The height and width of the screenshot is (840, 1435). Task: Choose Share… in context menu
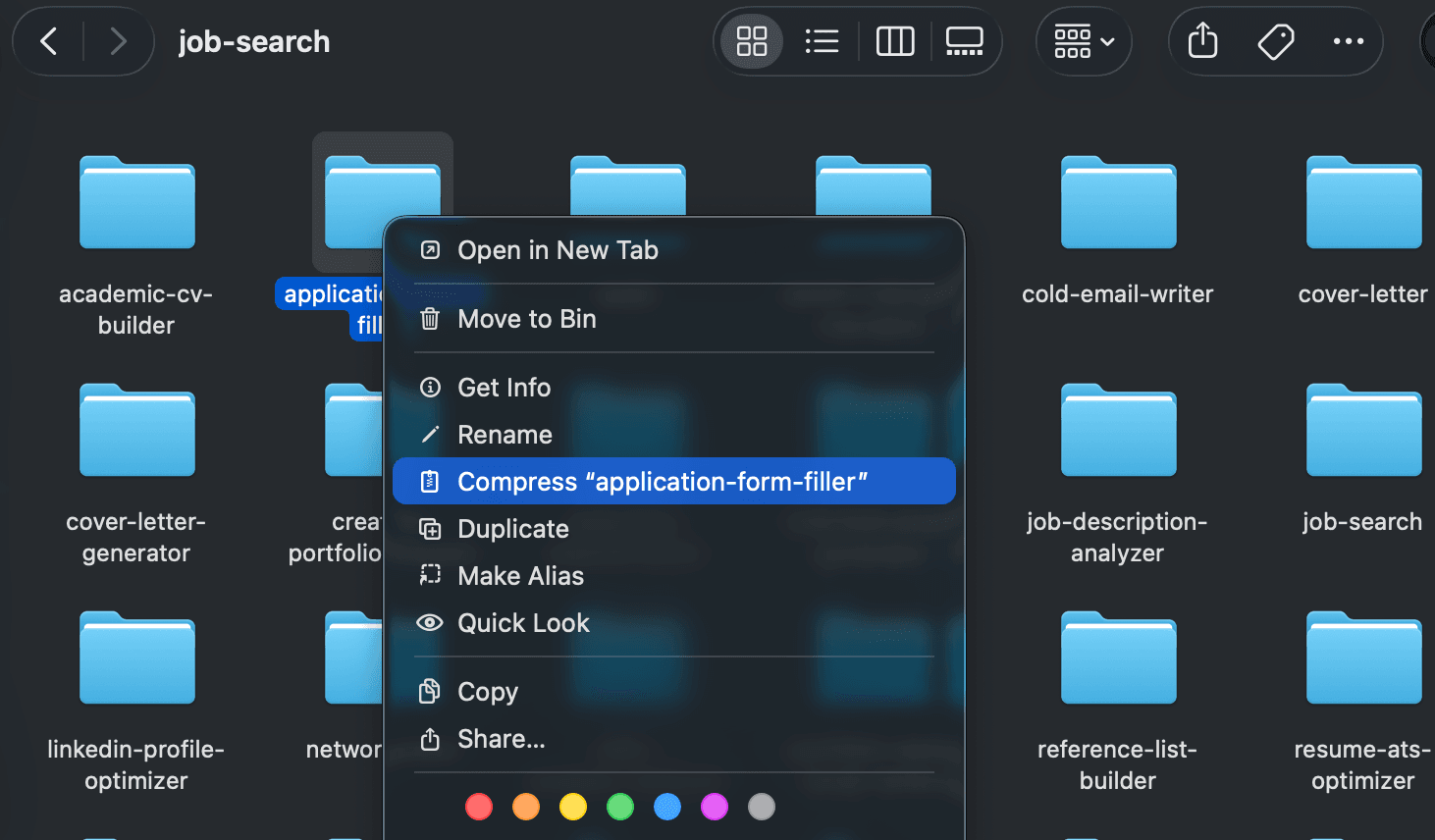tap(673, 739)
